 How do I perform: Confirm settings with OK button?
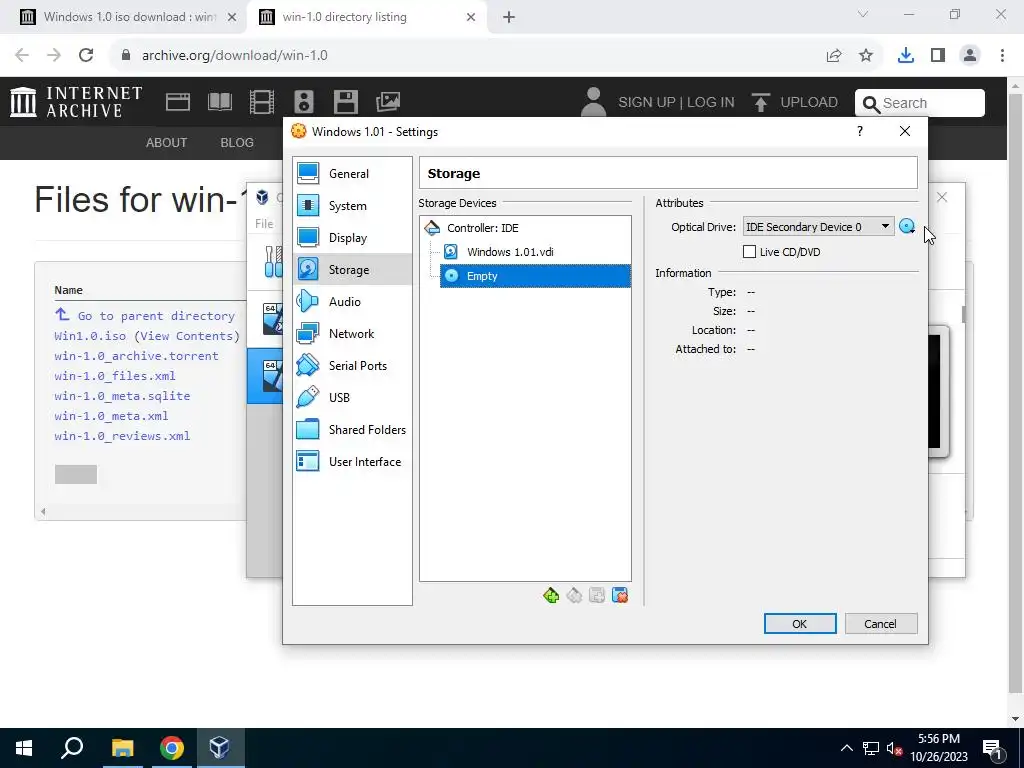click(x=800, y=624)
